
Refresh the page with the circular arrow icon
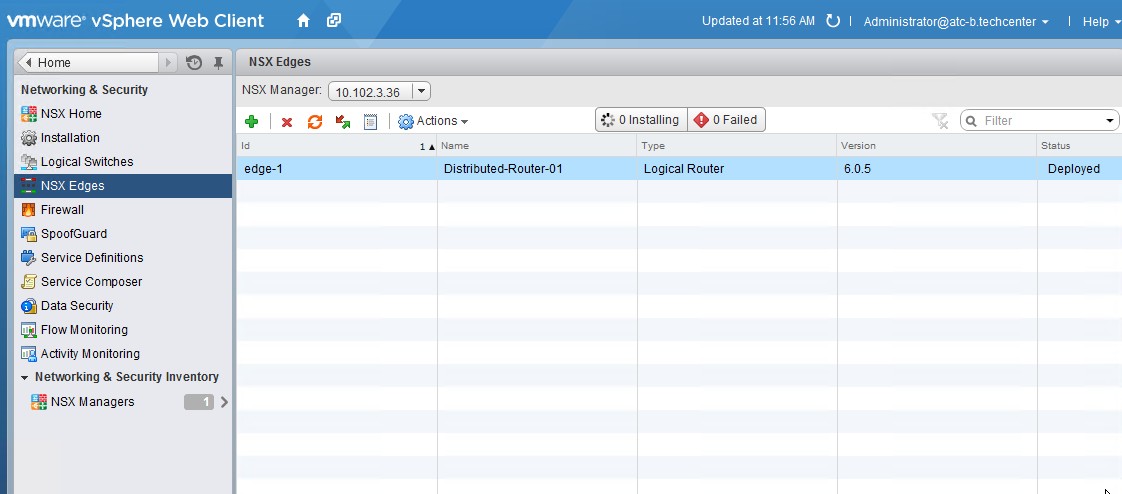pyautogui.click(x=832, y=21)
